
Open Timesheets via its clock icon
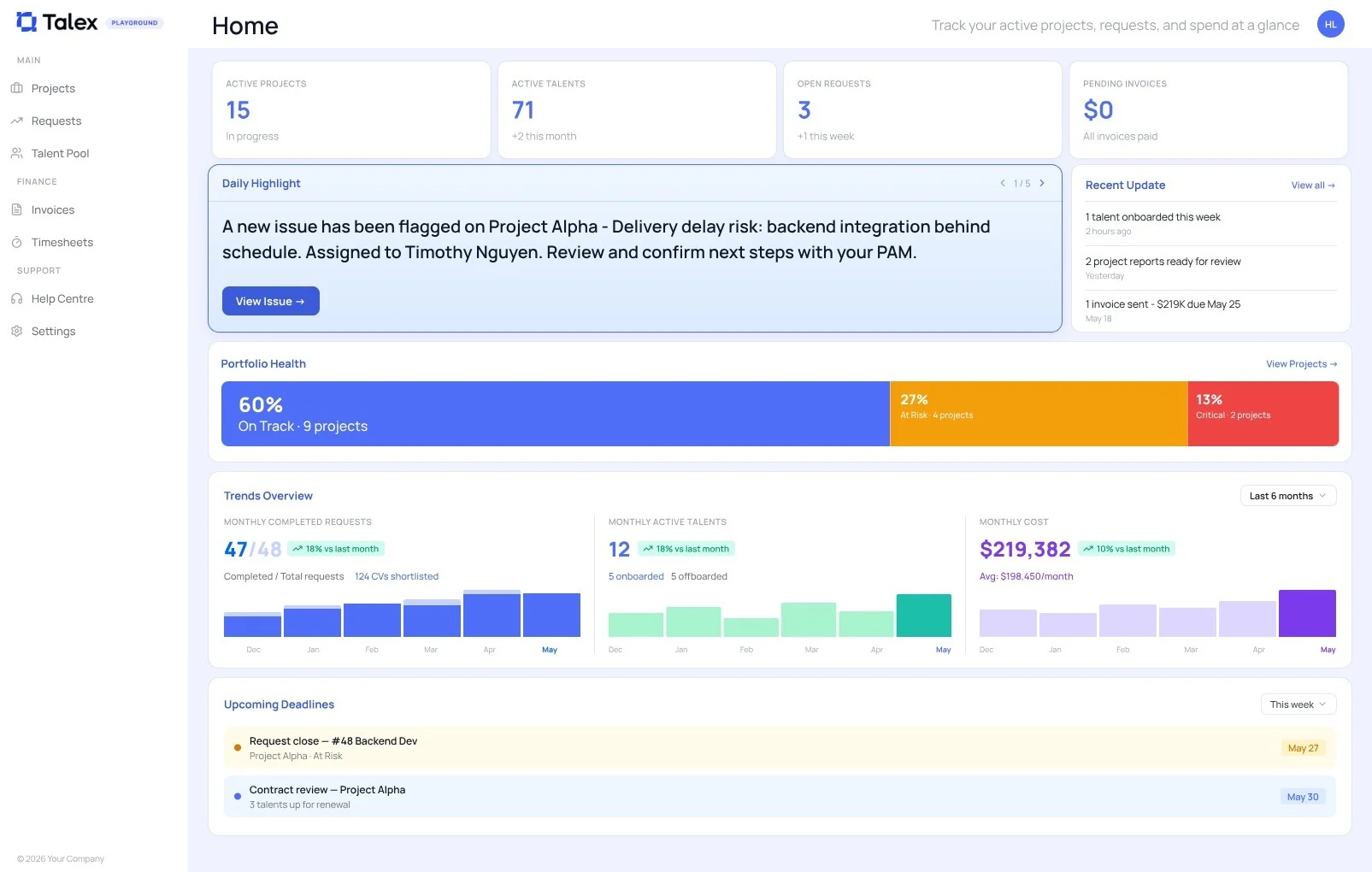pos(16,242)
